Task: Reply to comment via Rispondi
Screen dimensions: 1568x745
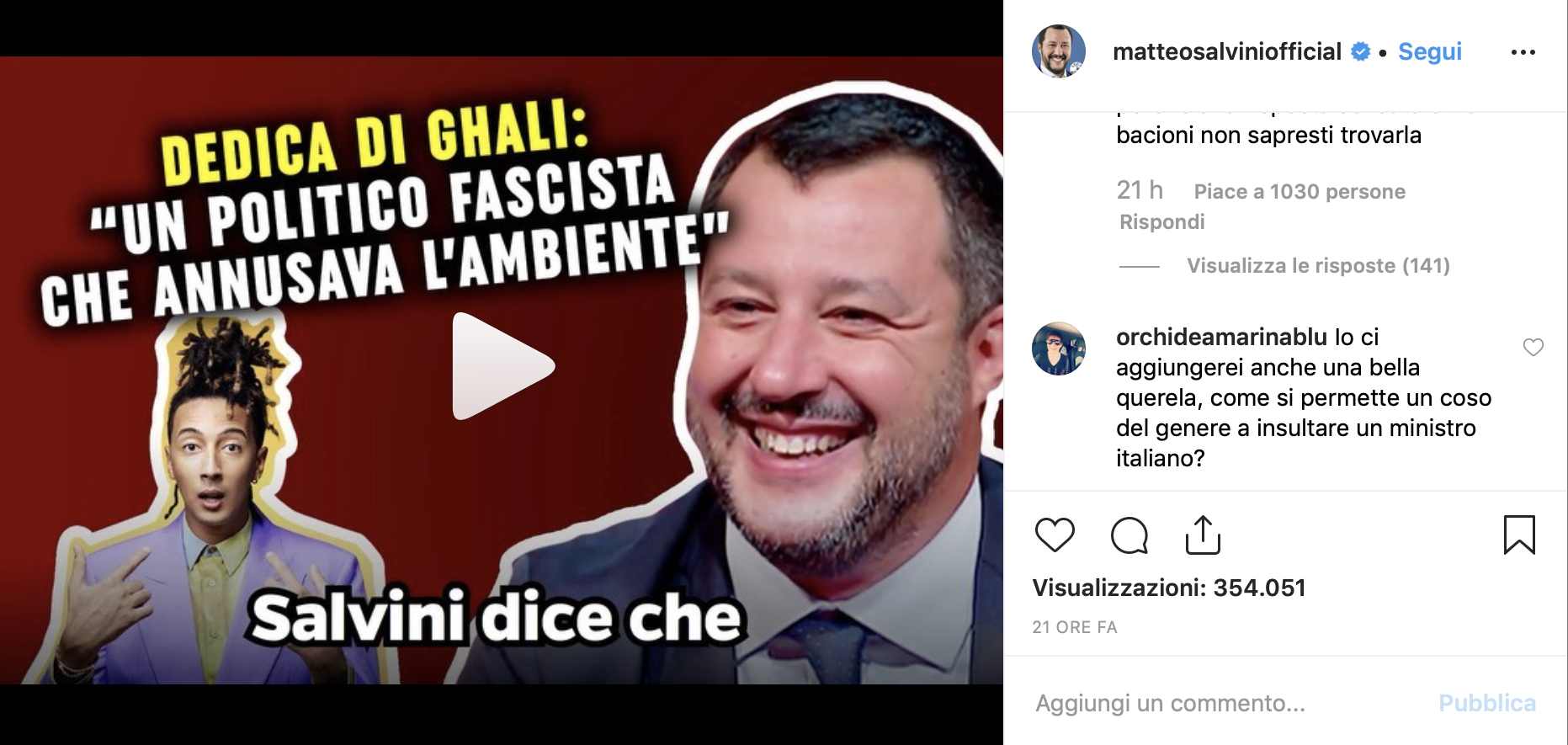Action: 1161,222
